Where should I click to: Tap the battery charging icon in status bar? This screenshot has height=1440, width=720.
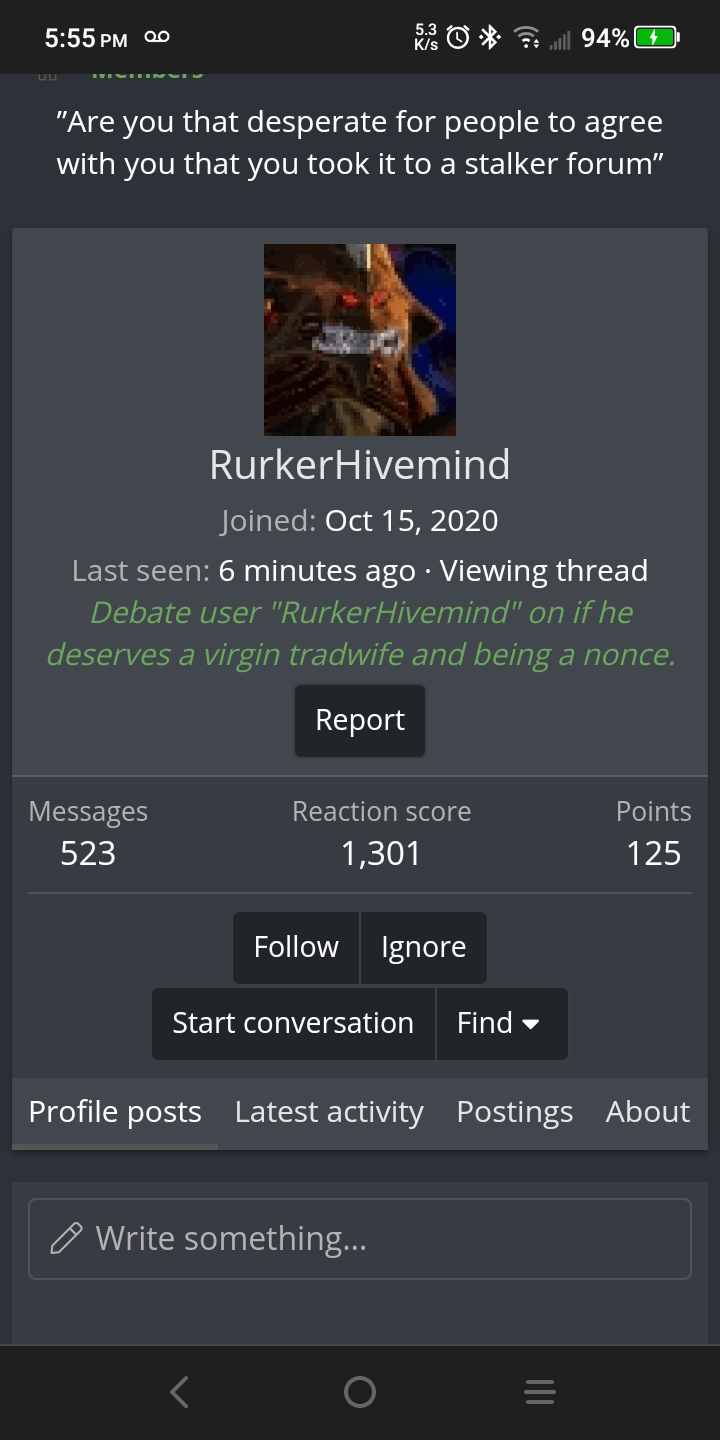pos(657,38)
